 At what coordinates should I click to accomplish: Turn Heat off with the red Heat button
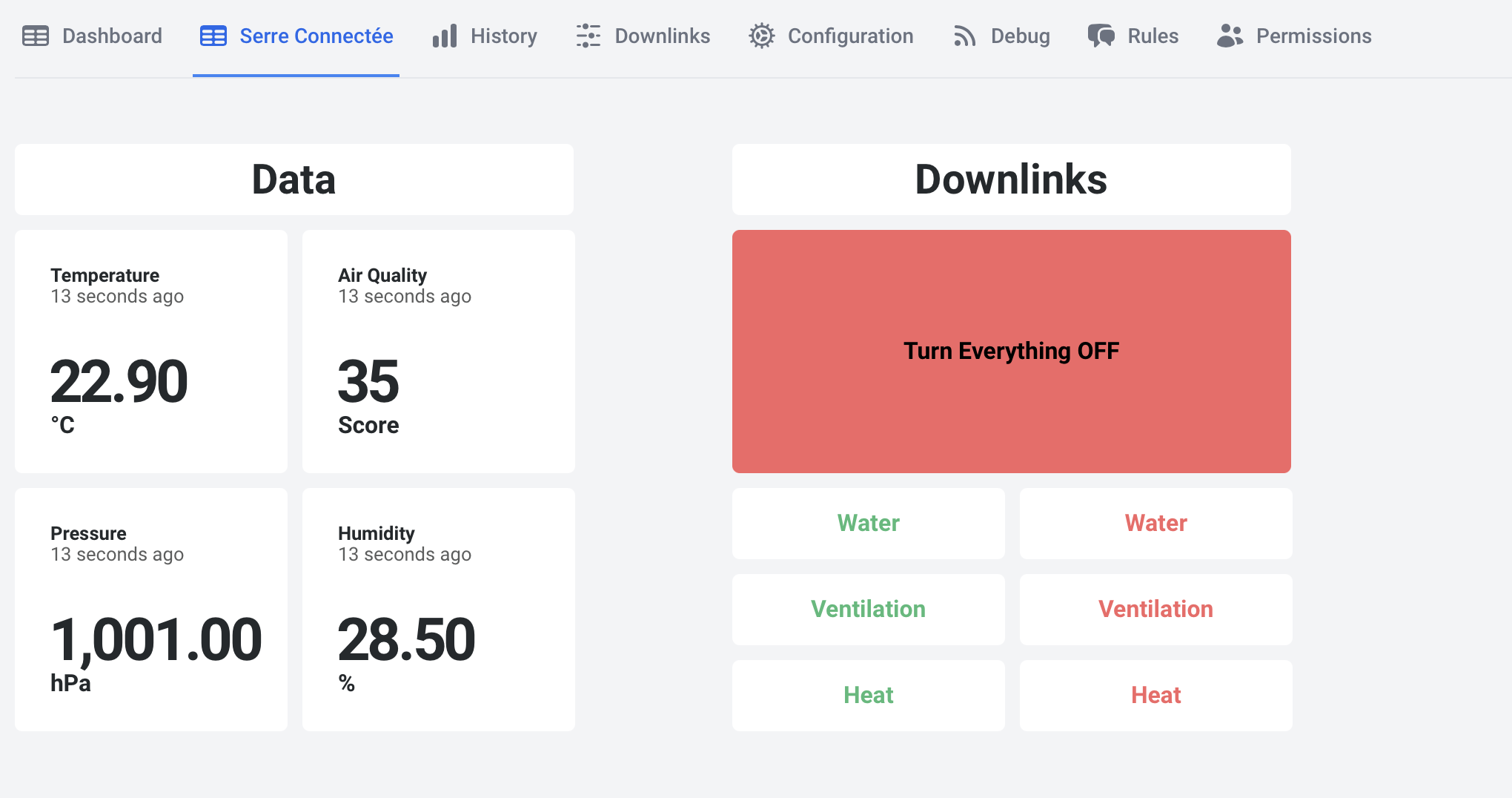pyautogui.click(x=1155, y=696)
